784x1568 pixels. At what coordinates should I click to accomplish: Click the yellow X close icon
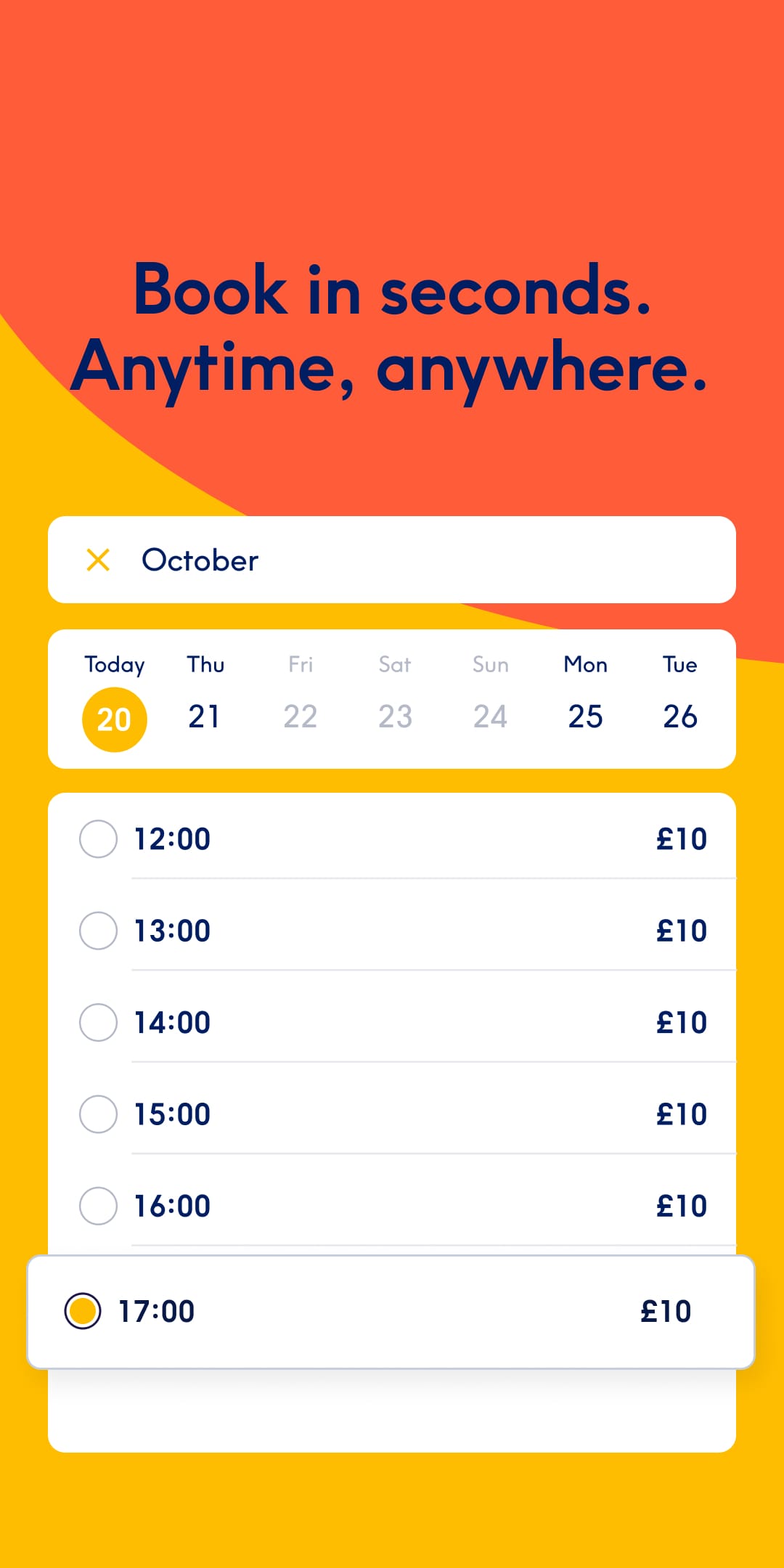tap(98, 560)
